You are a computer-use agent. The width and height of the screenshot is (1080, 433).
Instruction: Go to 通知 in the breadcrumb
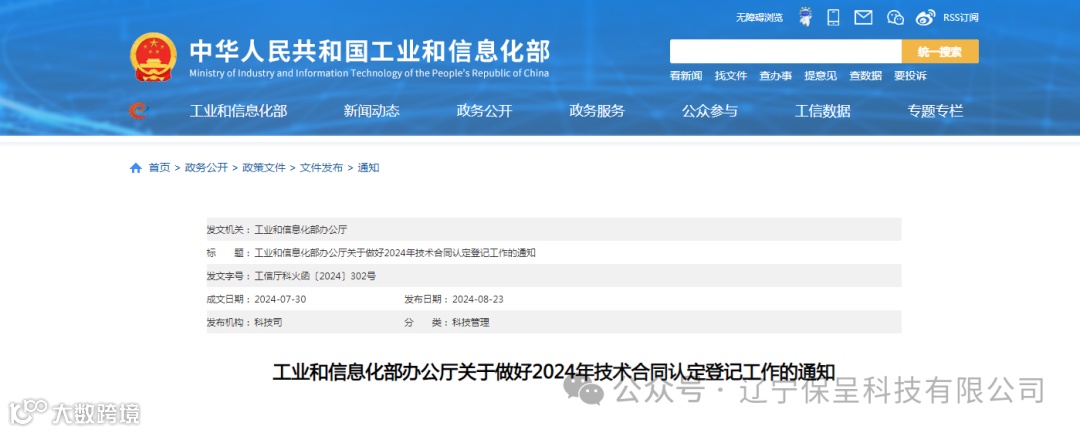[x=368, y=168]
